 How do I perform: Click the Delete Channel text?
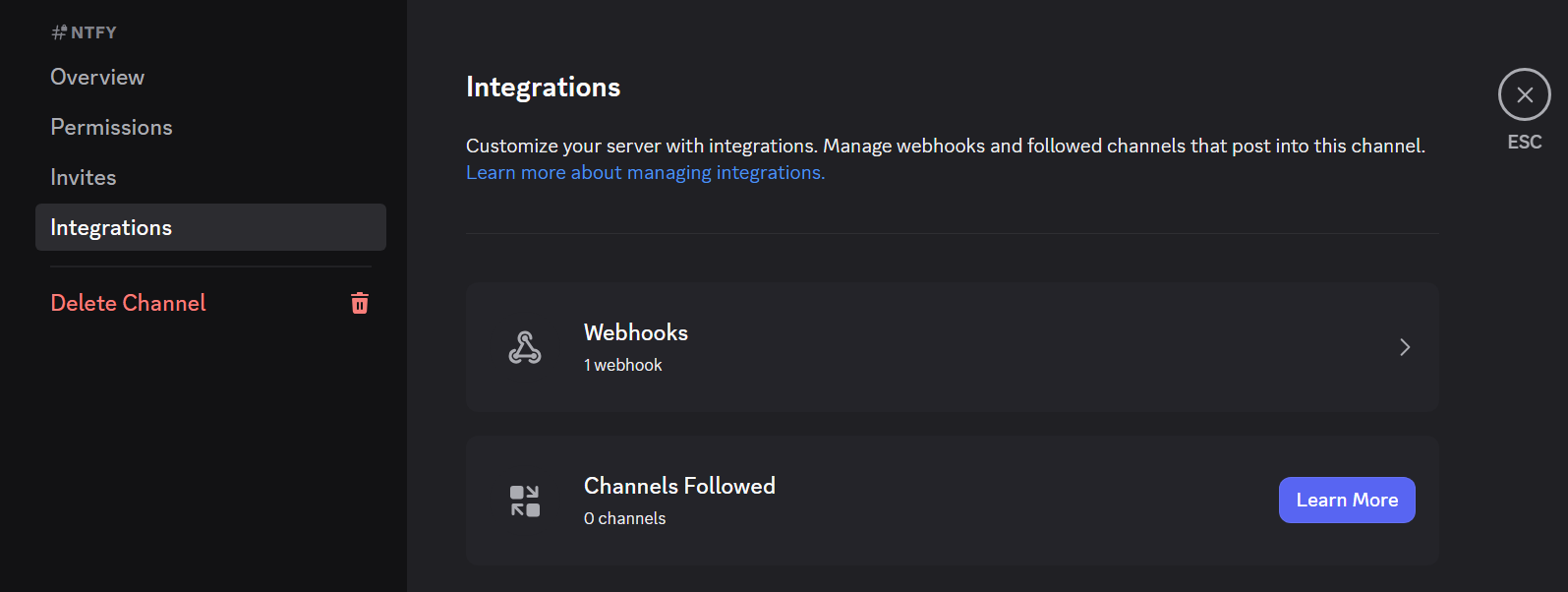128,303
